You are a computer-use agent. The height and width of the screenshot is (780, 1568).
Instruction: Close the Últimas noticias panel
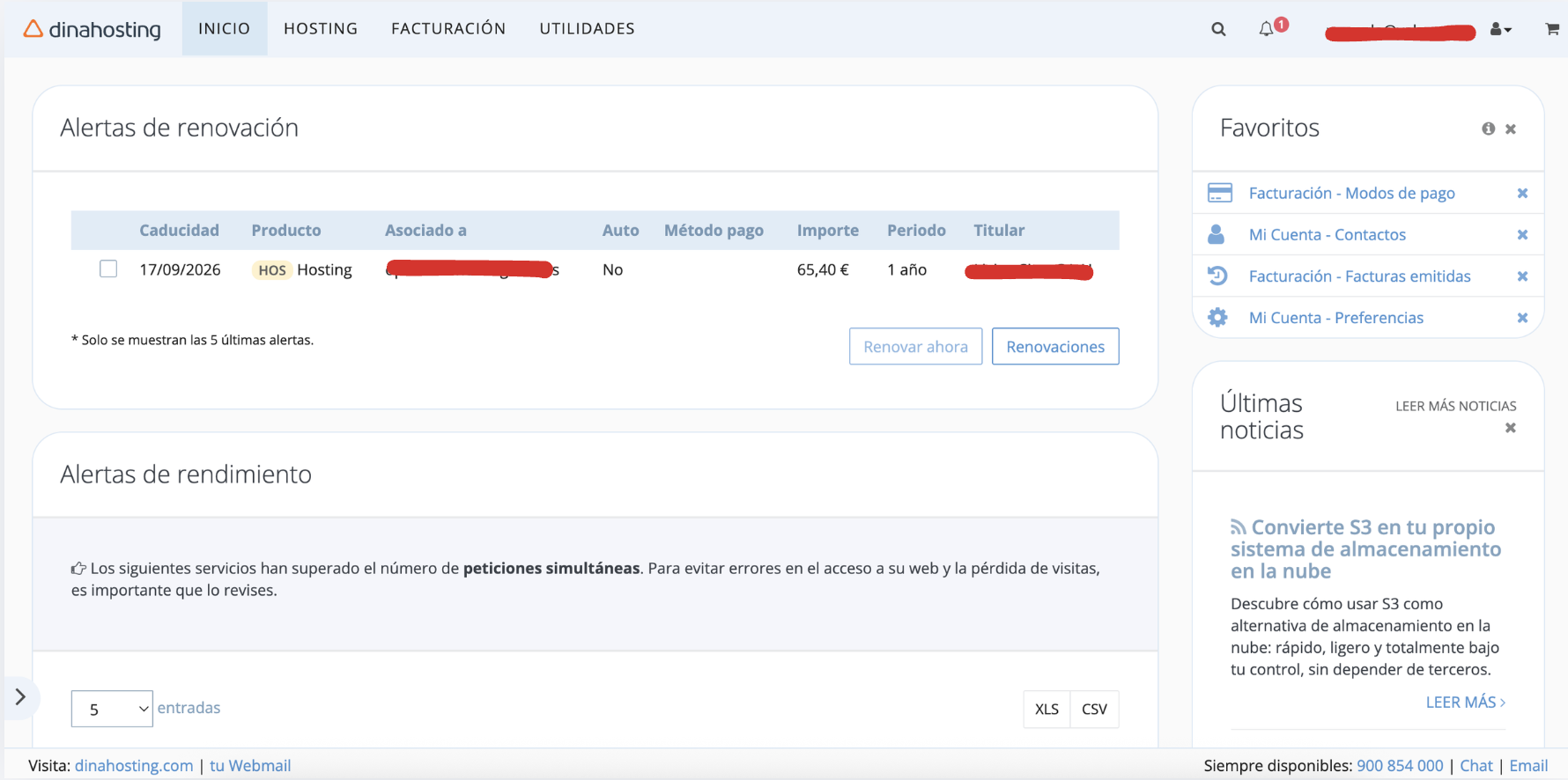click(x=1510, y=428)
